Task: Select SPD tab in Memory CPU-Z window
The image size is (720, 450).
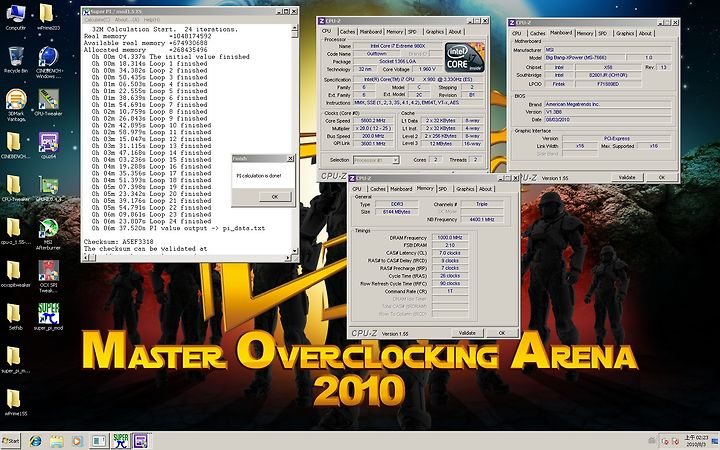Action: coord(443,189)
